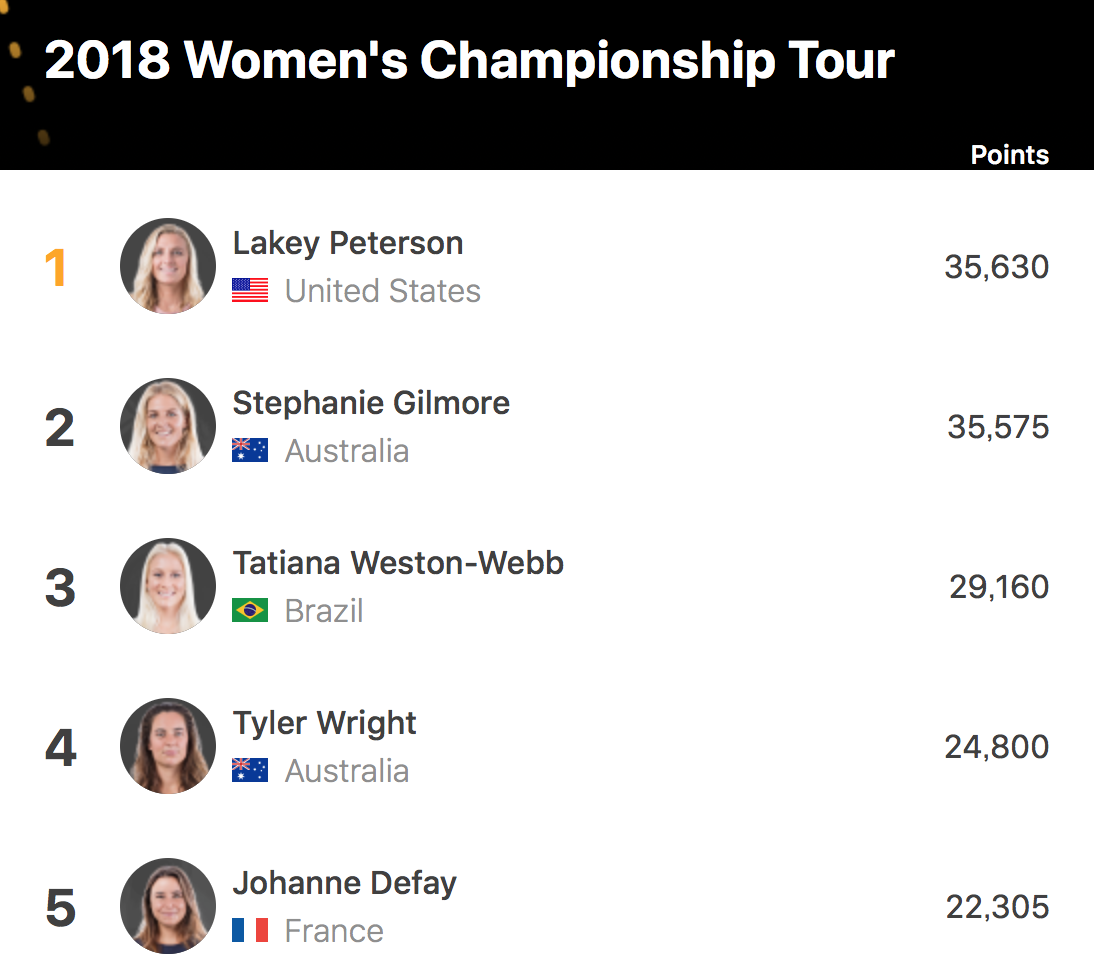The image size is (1094, 978).
Task: Select the Tatiana Weston-Webb name
Action: [x=398, y=563]
